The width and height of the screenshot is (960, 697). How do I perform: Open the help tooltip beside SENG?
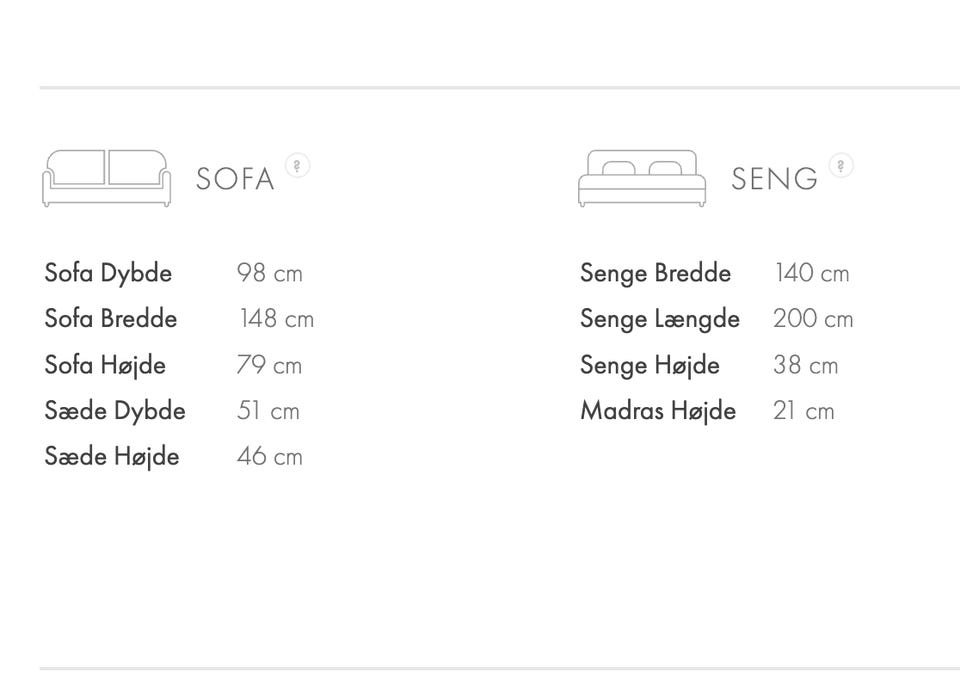pos(841,165)
